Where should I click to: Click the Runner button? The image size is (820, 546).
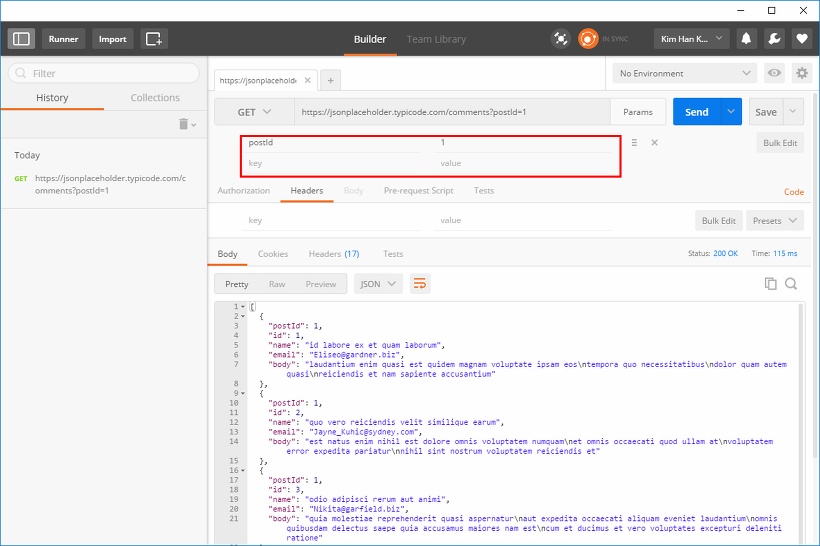[63, 39]
